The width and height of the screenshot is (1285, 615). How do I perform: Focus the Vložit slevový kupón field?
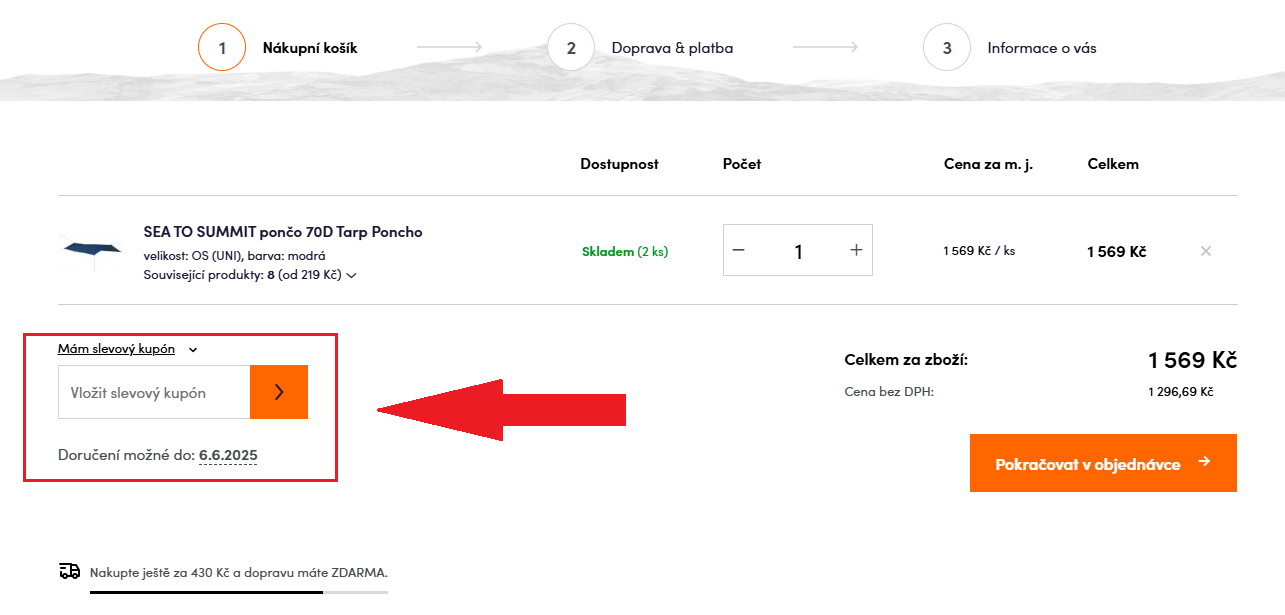154,392
